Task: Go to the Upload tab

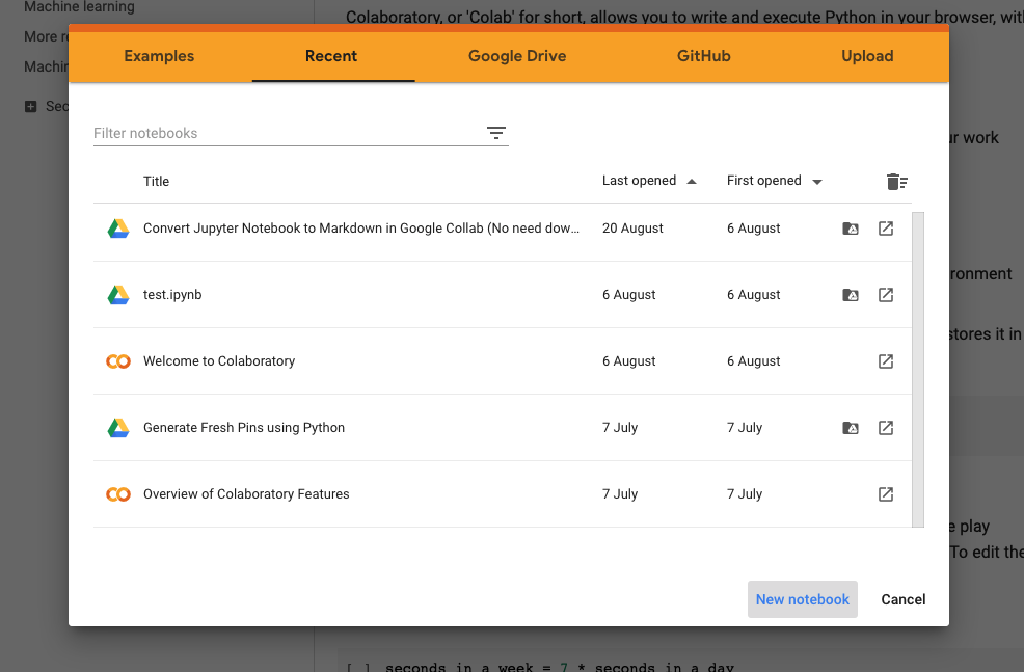Action: click(x=867, y=56)
